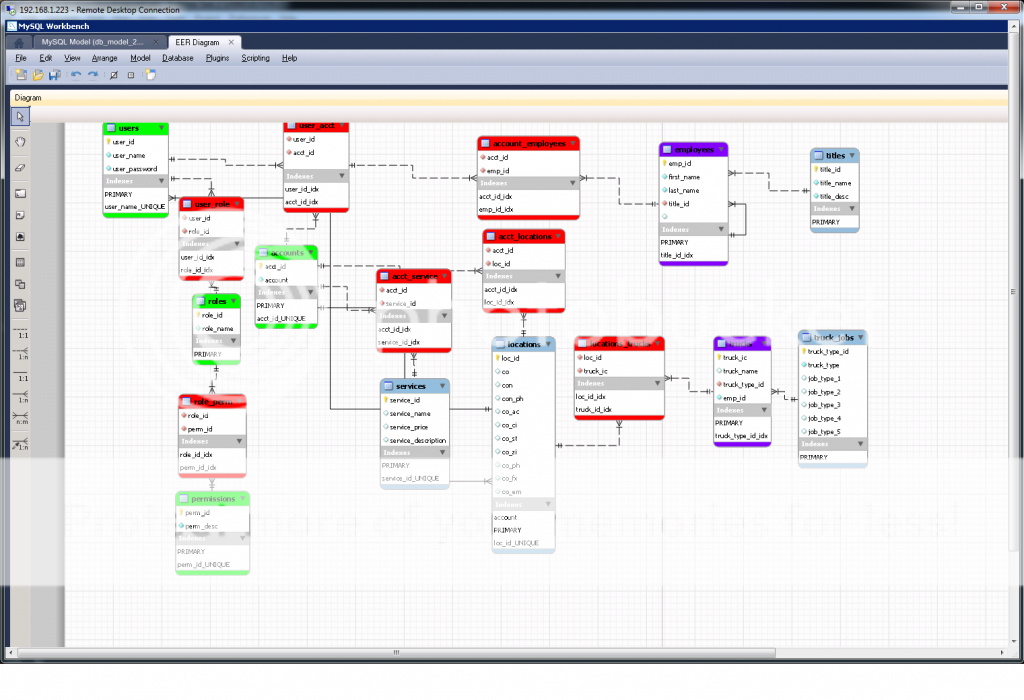Collapse the users table header arrow
This screenshot has width=1024, height=700.
point(162,128)
